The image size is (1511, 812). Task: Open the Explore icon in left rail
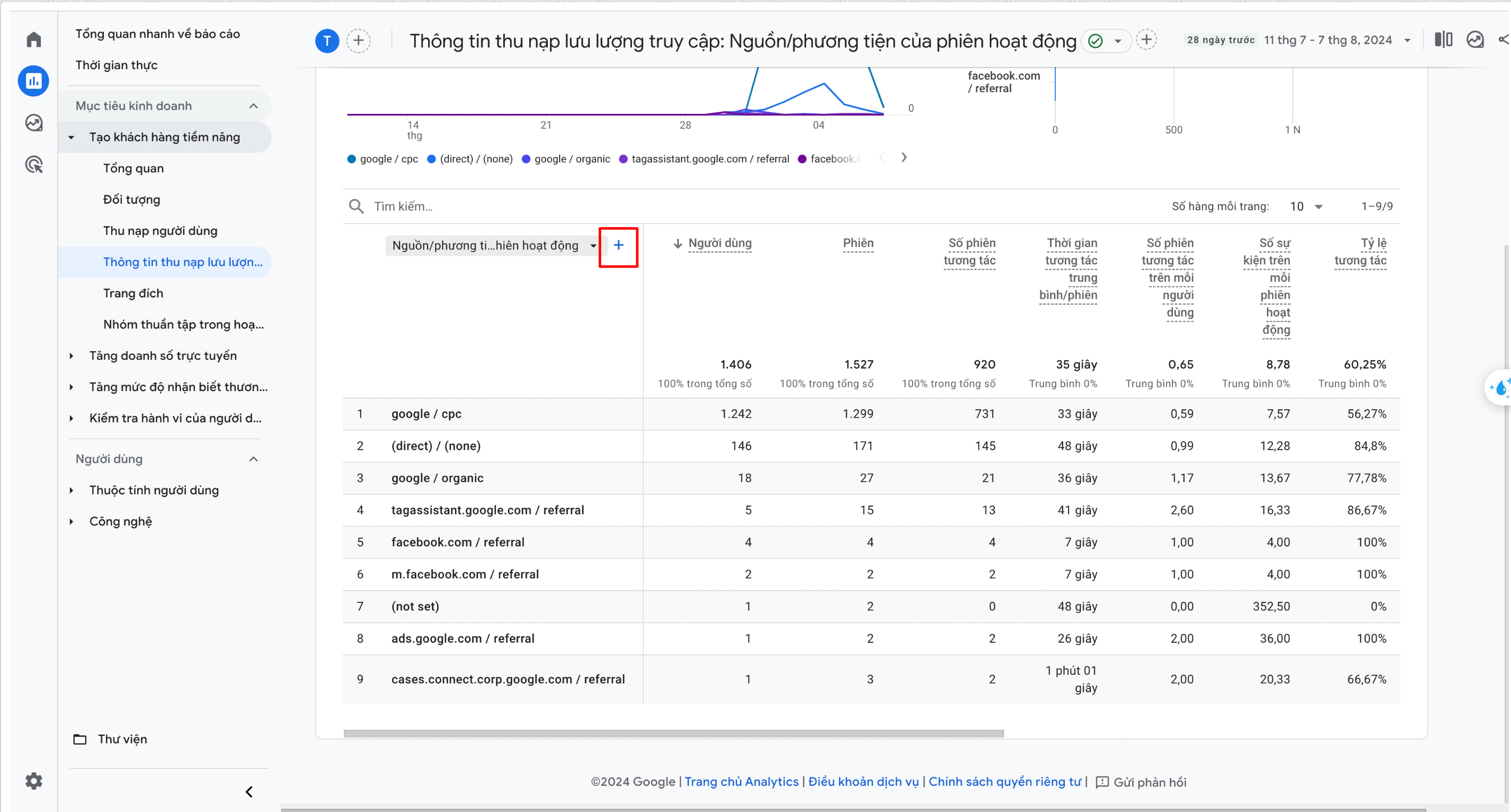34,122
